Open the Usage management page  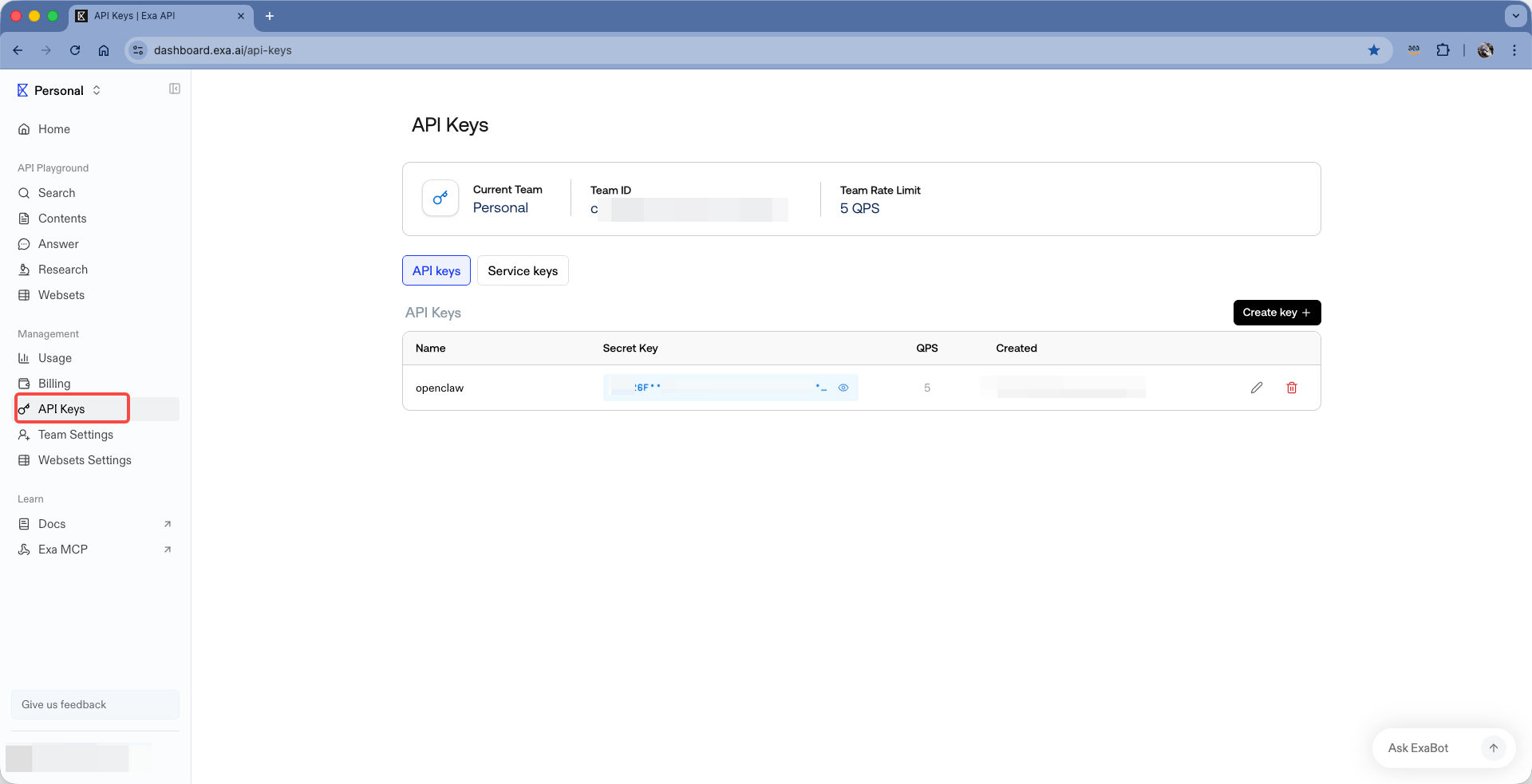55,358
